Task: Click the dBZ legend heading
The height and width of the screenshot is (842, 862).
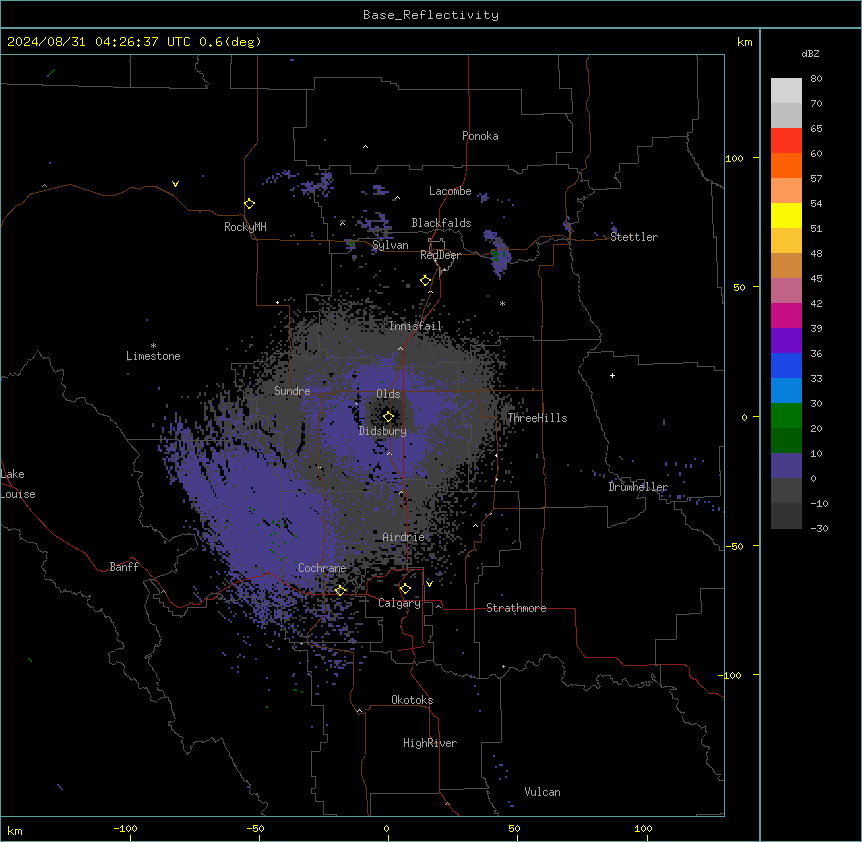Action: tap(810, 54)
